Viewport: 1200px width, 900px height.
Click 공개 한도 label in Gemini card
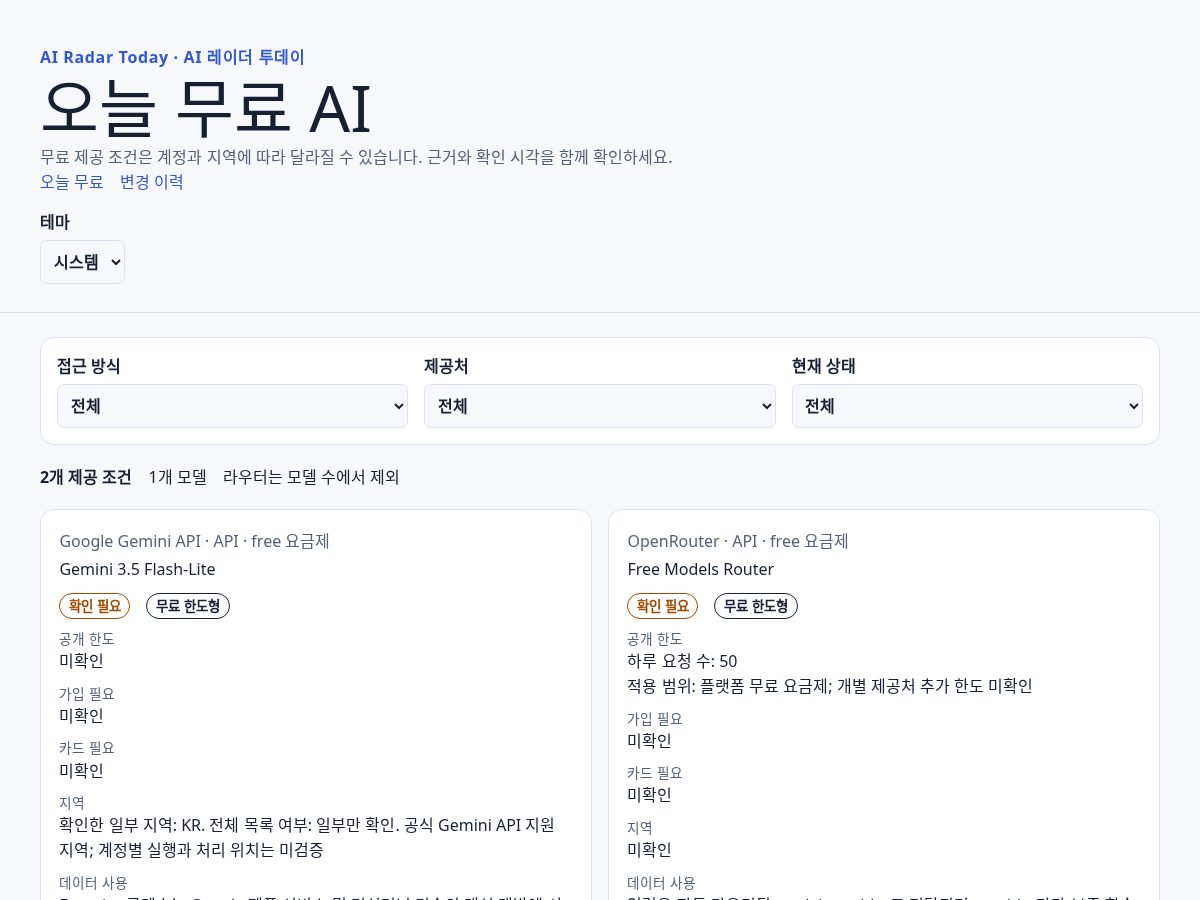point(87,639)
